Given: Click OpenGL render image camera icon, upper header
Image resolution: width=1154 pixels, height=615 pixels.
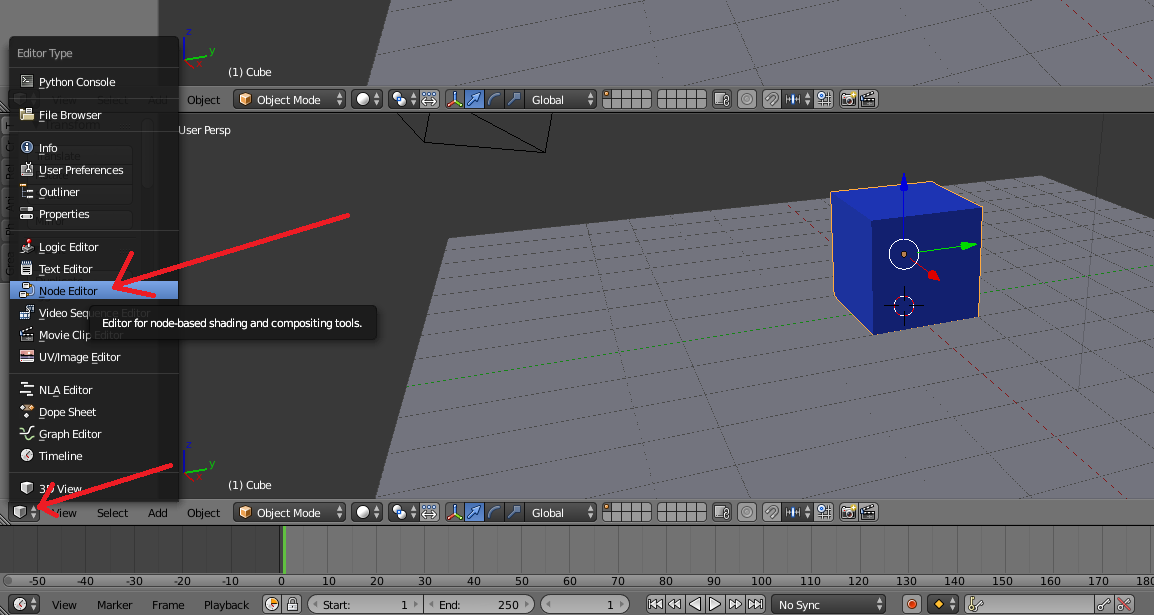Looking at the screenshot, I should pos(849,99).
